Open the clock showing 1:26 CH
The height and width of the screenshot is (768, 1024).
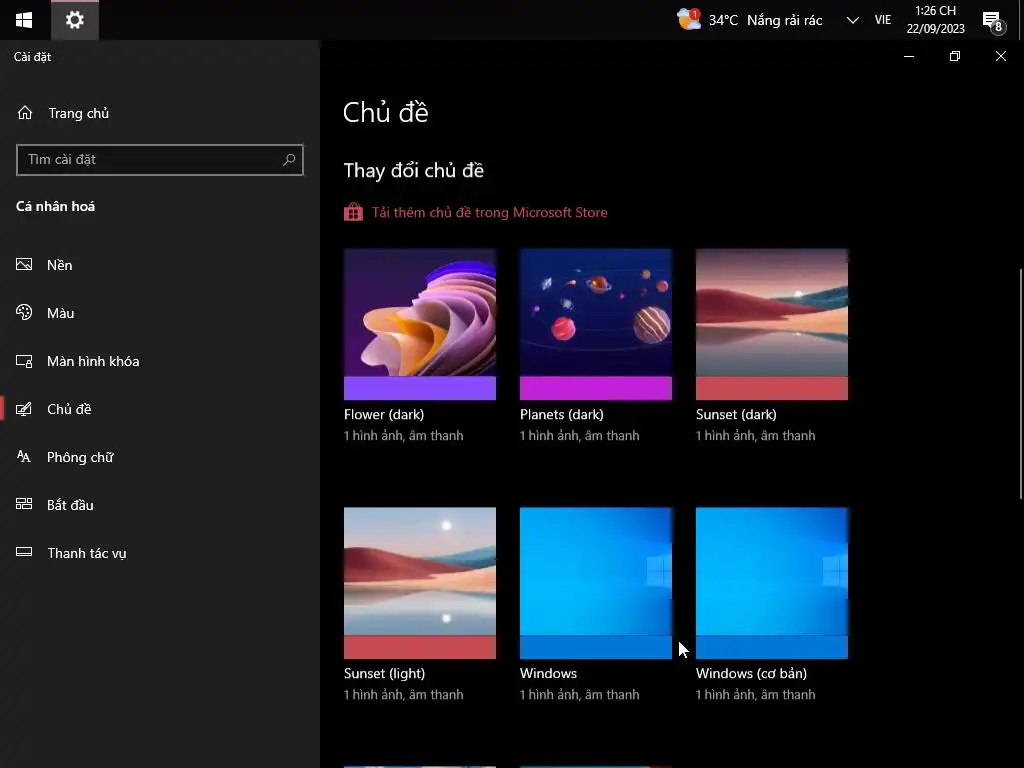click(x=935, y=20)
